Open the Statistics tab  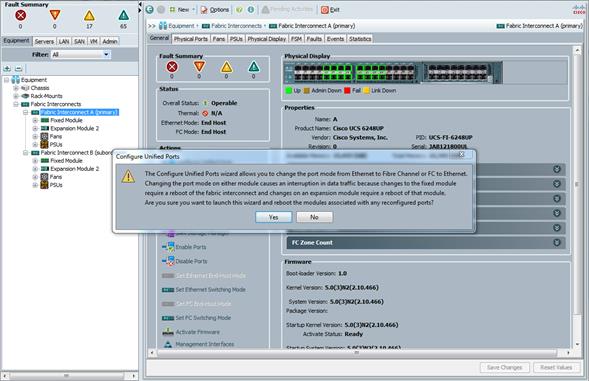pyautogui.click(x=360, y=39)
